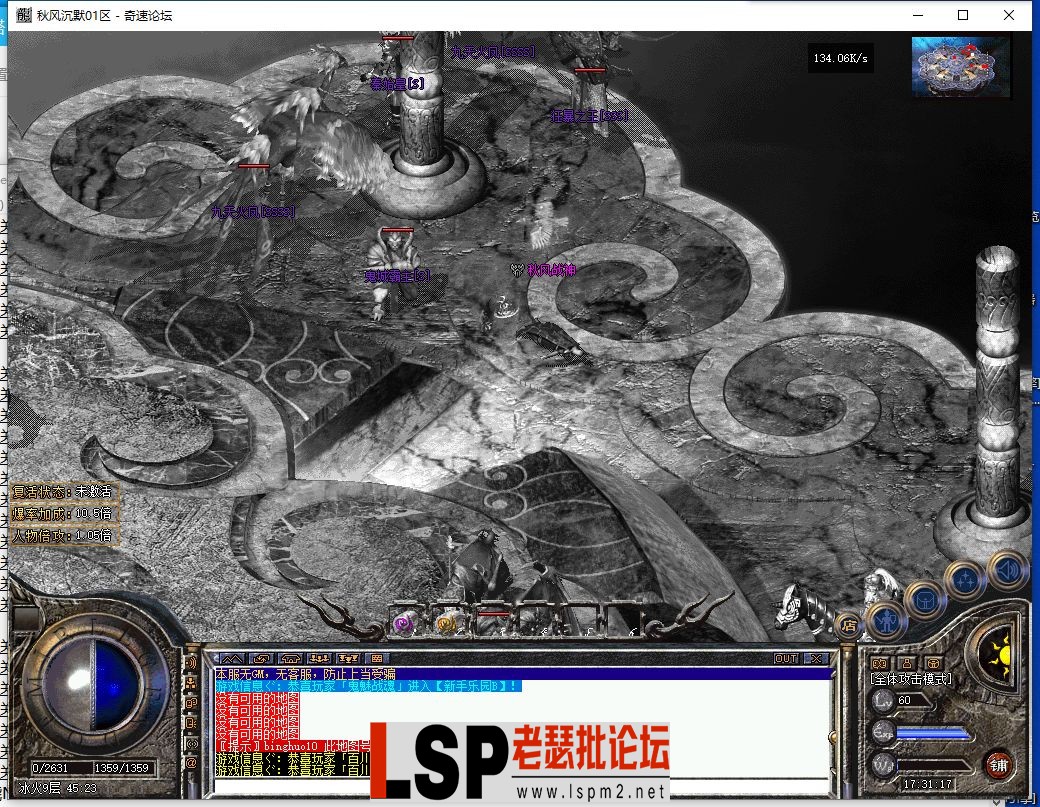This screenshot has height=807, width=1040.
Task: Click the blue Exp progress bar
Action: click(932, 733)
